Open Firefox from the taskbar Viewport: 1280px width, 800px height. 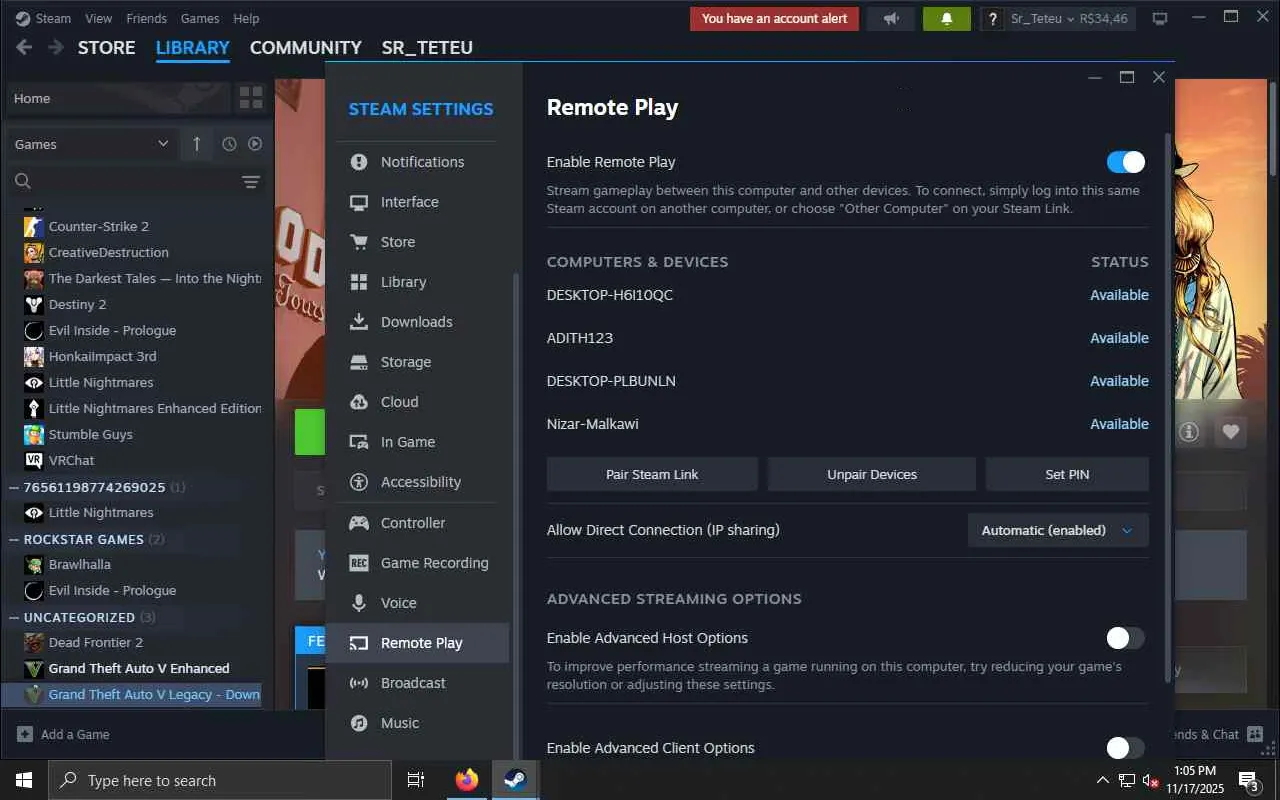[x=467, y=780]
